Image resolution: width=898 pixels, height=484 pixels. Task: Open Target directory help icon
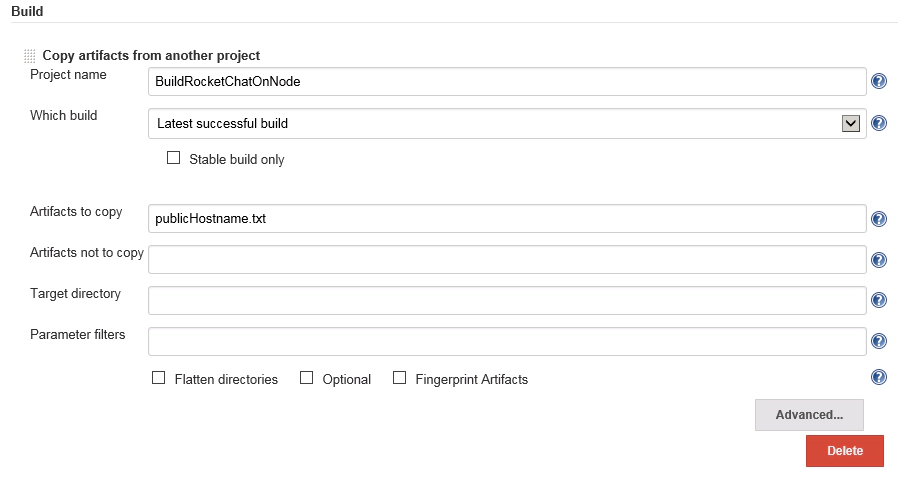click(879, 300)
